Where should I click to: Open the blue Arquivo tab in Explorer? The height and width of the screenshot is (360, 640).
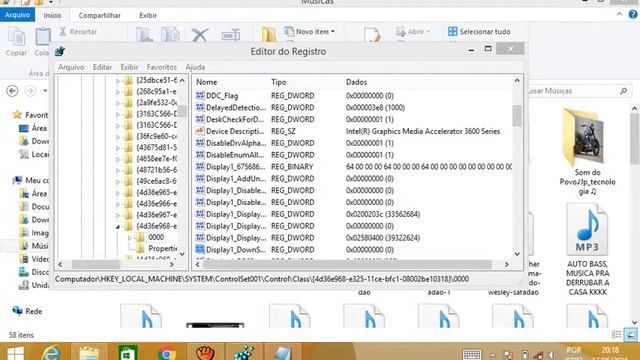pos(18,15)
